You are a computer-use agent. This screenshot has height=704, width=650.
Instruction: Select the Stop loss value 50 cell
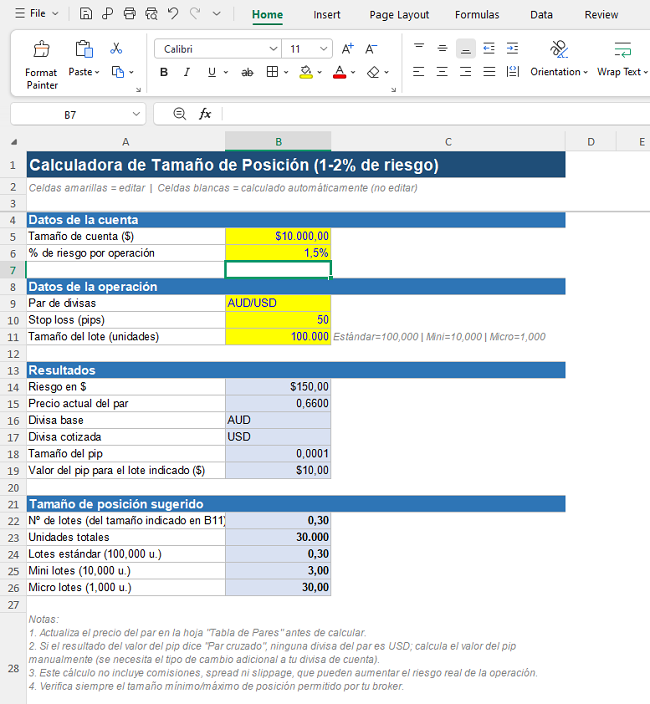[x=278, y=320]
